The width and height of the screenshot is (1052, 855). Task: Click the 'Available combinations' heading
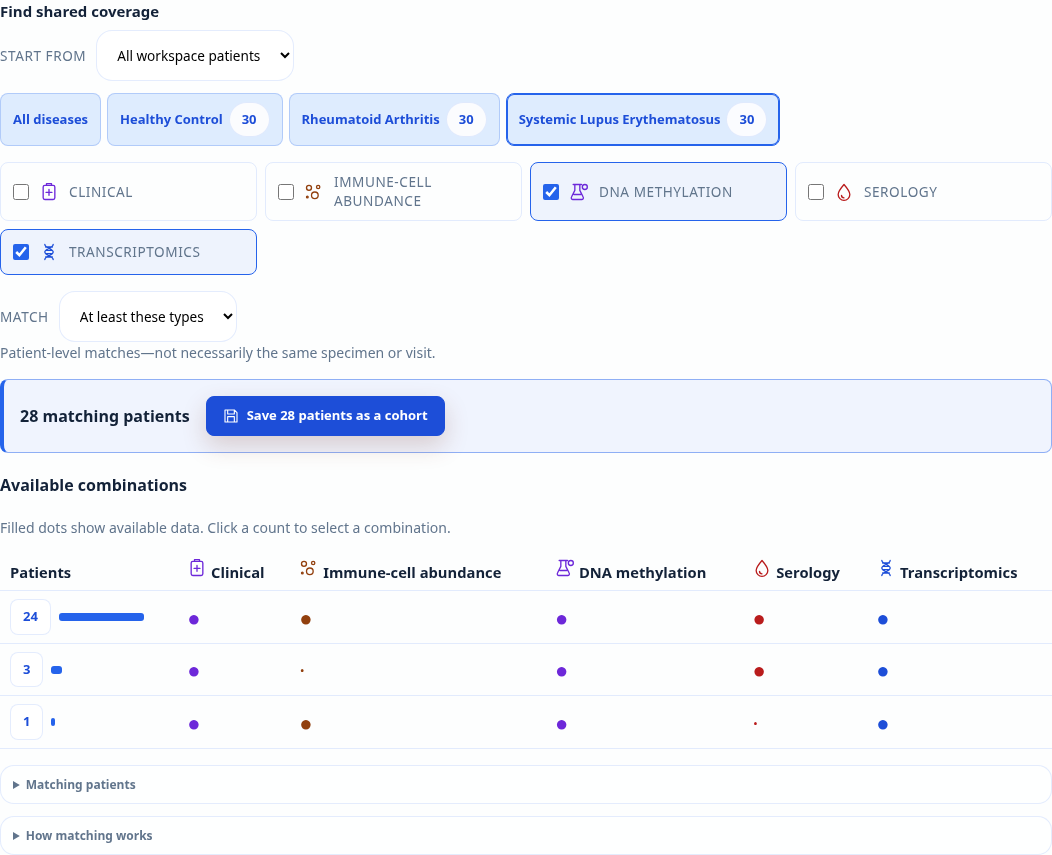click(x=93, y=485)
